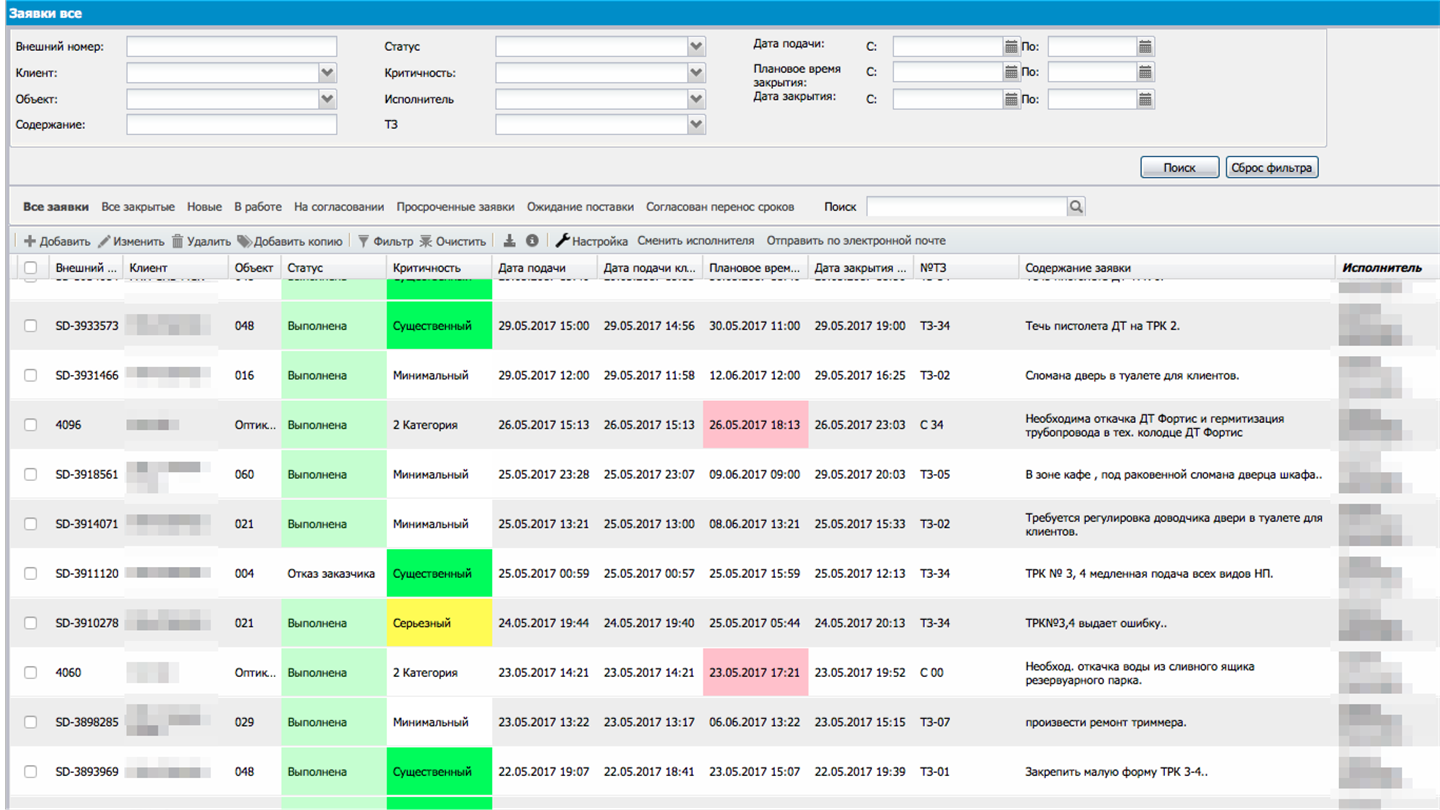Select the Все заявки tab
This screenshot has height=810, width=1440.
point(56,207)
